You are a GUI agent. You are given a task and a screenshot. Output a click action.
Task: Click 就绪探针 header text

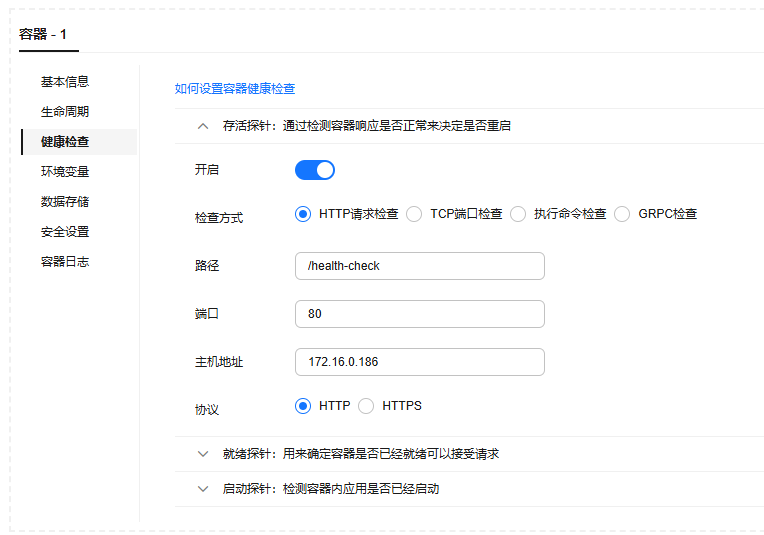(x=361, y=454)
